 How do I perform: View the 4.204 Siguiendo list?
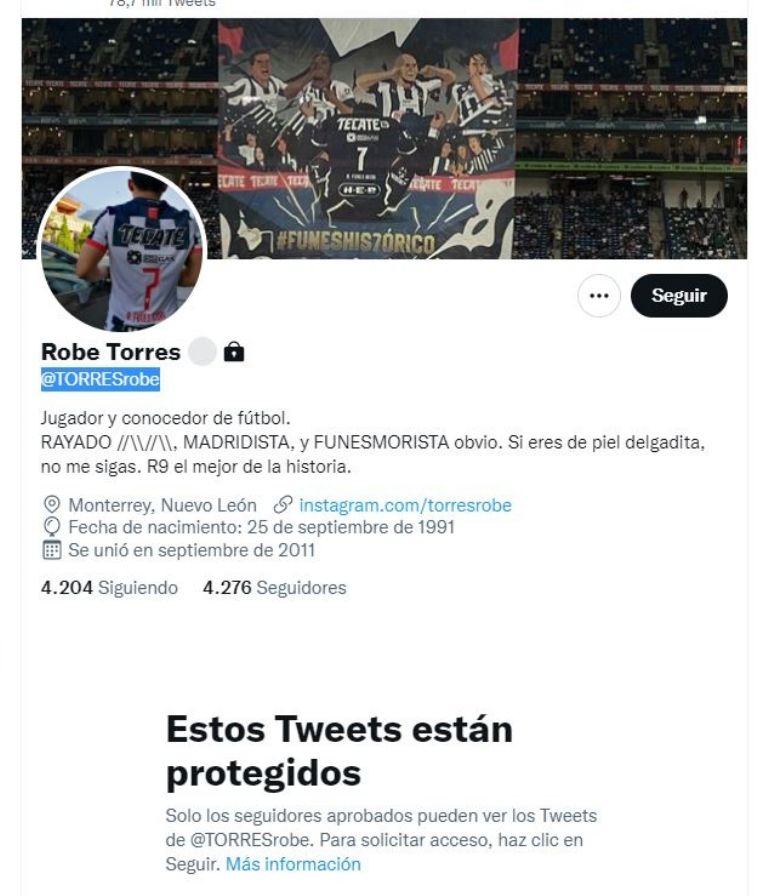(x=109, y=587)
